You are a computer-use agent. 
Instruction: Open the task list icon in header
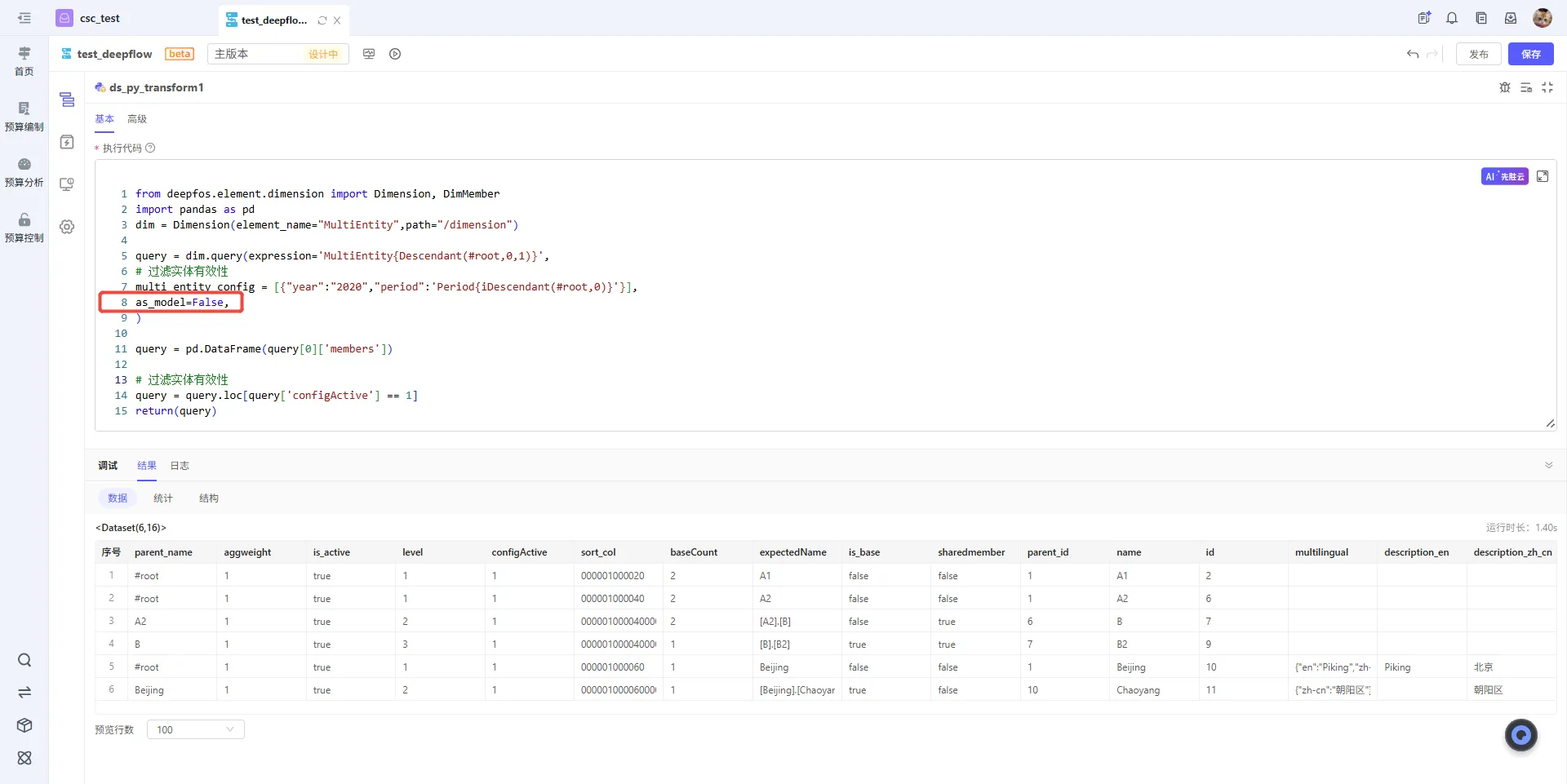(x=1424, y=18)
